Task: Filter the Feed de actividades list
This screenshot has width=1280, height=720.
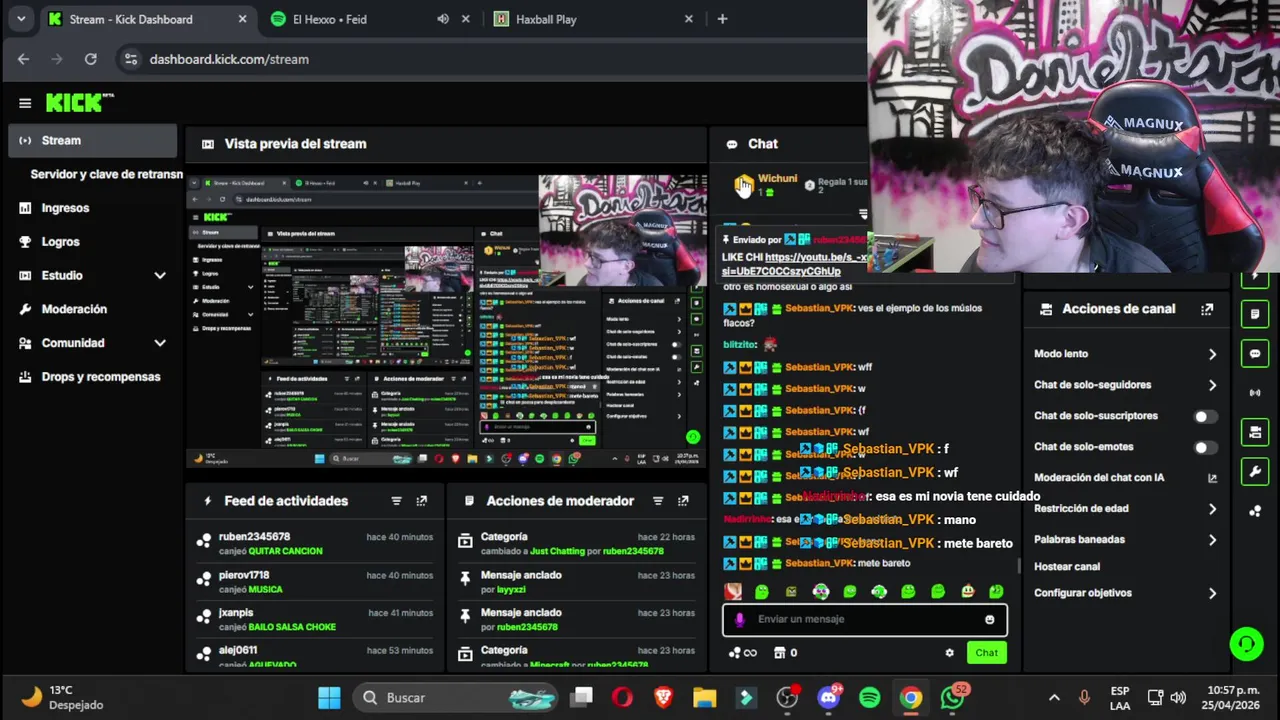Action: click(x=396, y=501)
